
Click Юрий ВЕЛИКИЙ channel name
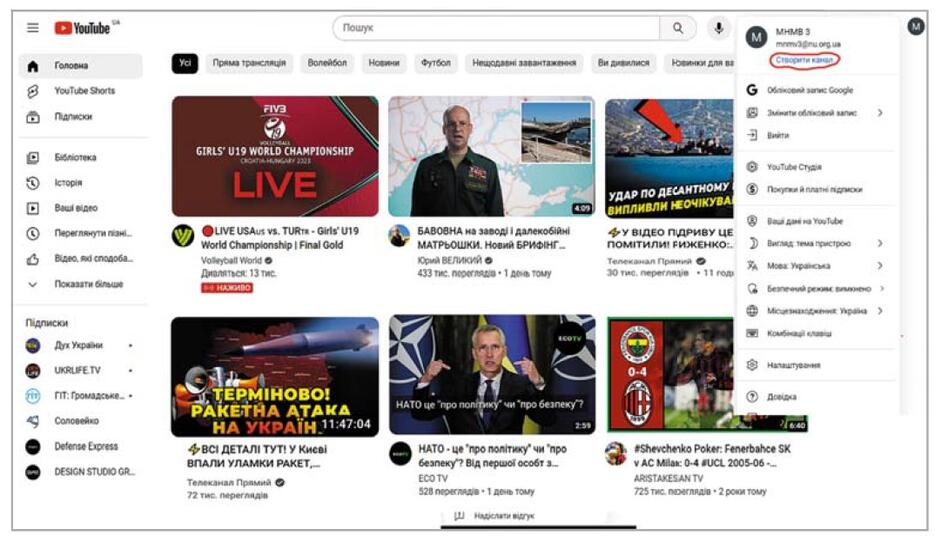pos(450,261)
